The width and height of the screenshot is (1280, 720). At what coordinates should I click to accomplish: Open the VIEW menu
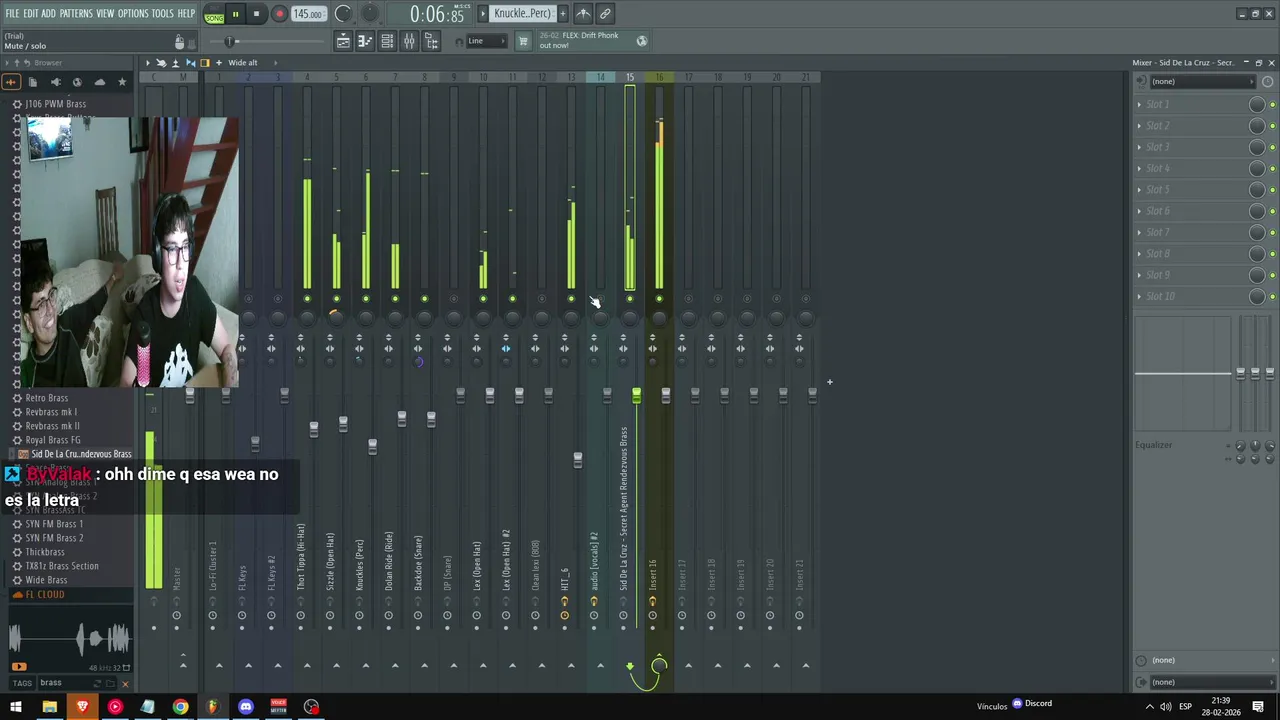[105, 14]
